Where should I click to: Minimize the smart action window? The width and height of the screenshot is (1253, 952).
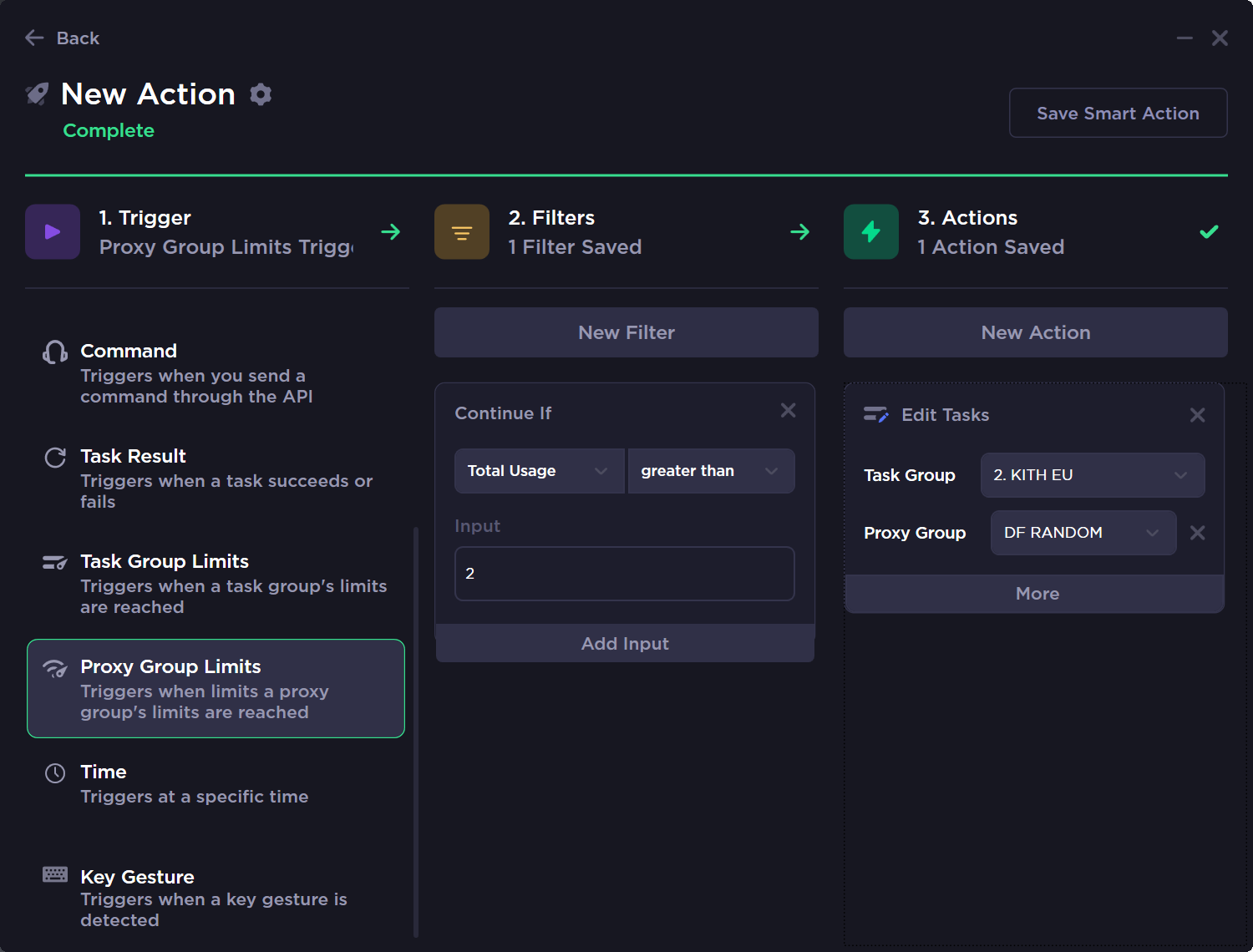tap(1185, 38)
